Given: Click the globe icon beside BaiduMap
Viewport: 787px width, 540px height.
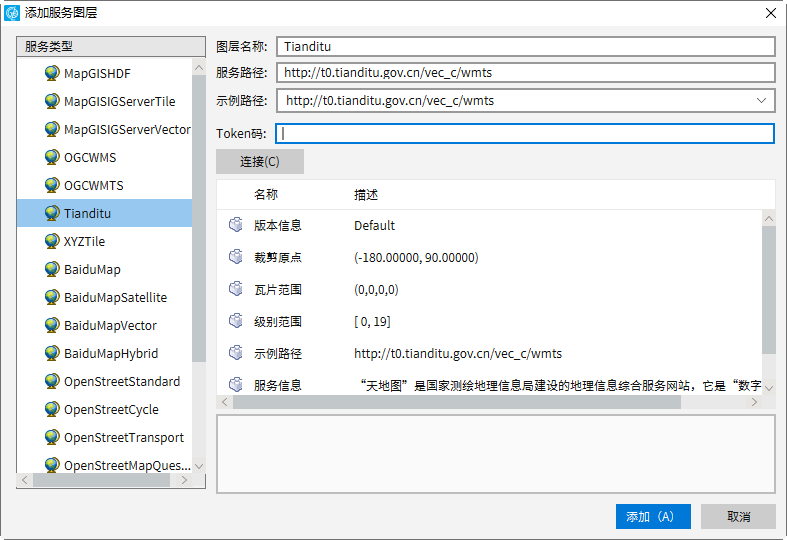Looking at the screenshot, I should point(52,269).
